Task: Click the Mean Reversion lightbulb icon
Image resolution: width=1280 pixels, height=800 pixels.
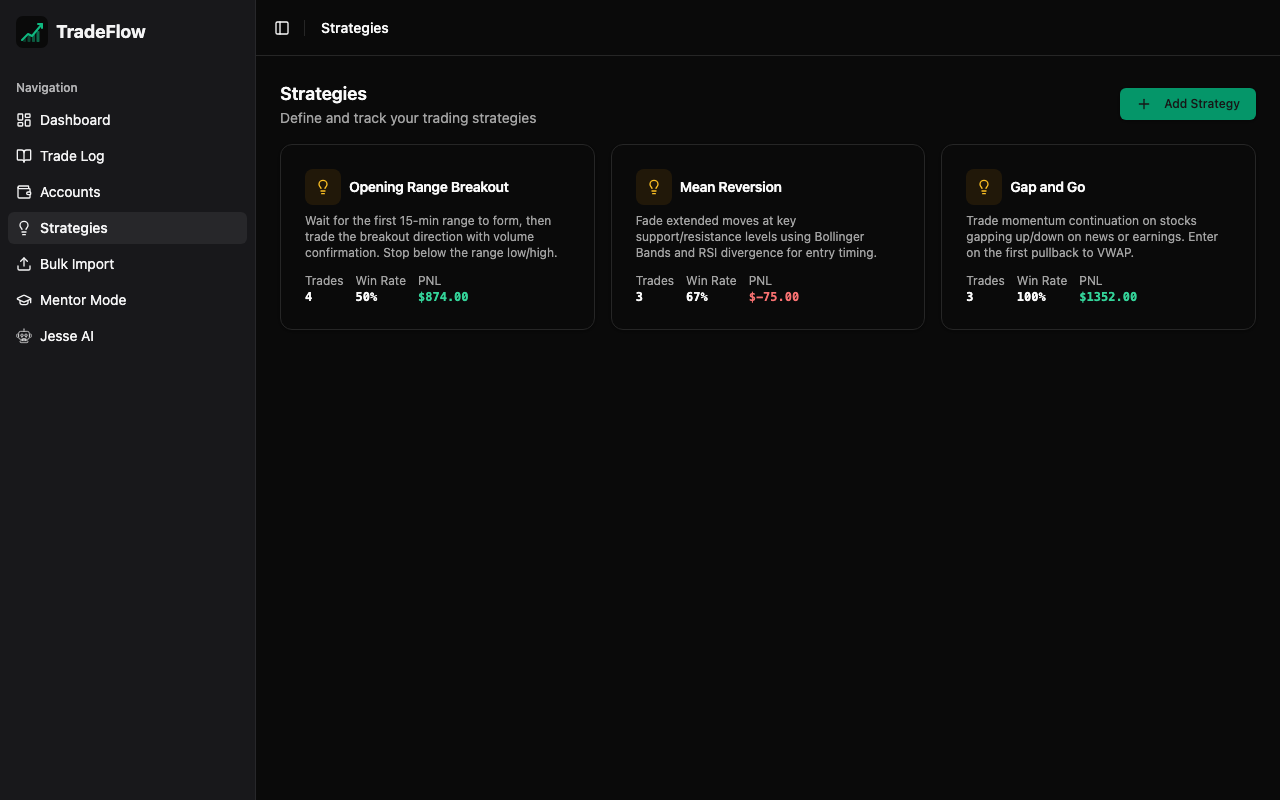Action: pos(654,187)
